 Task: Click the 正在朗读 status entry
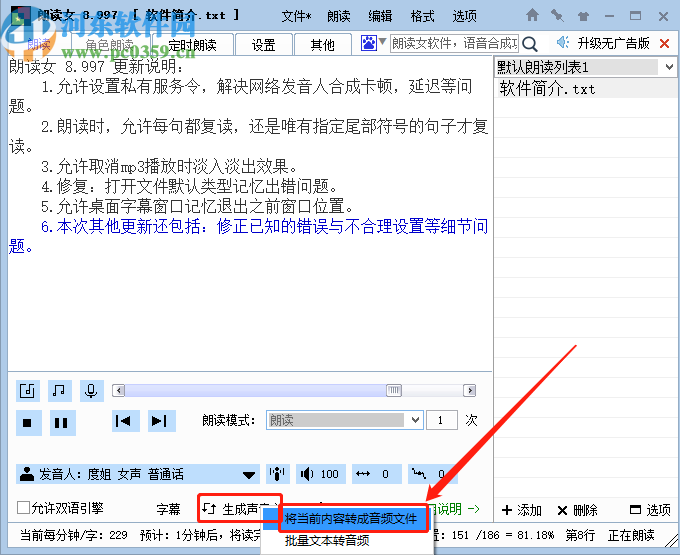[631, 535]
